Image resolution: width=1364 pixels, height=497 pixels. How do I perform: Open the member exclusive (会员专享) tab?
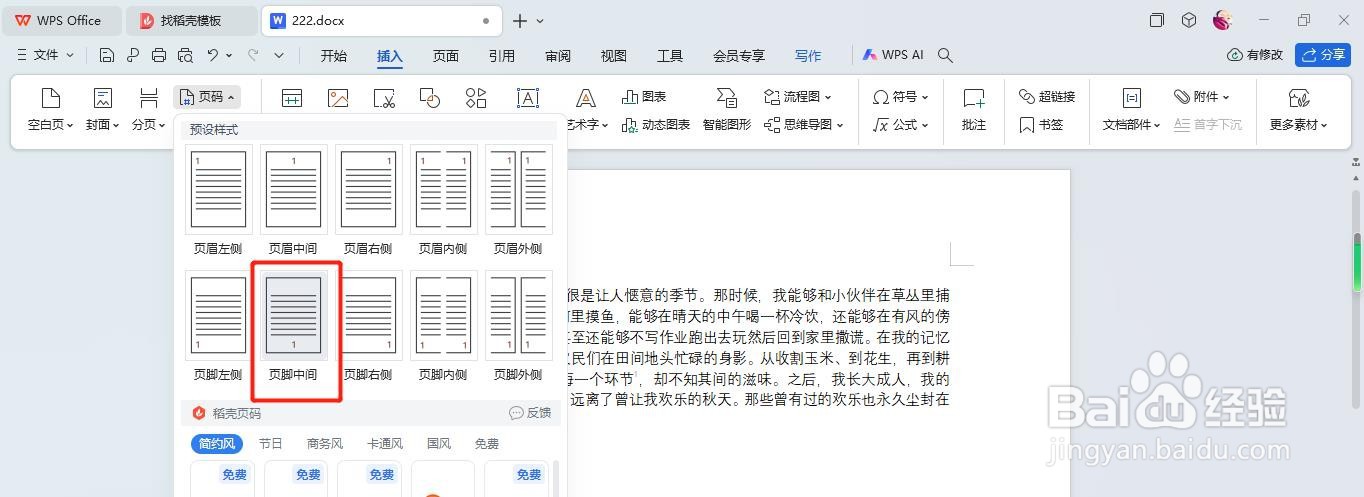pos(739,56)
